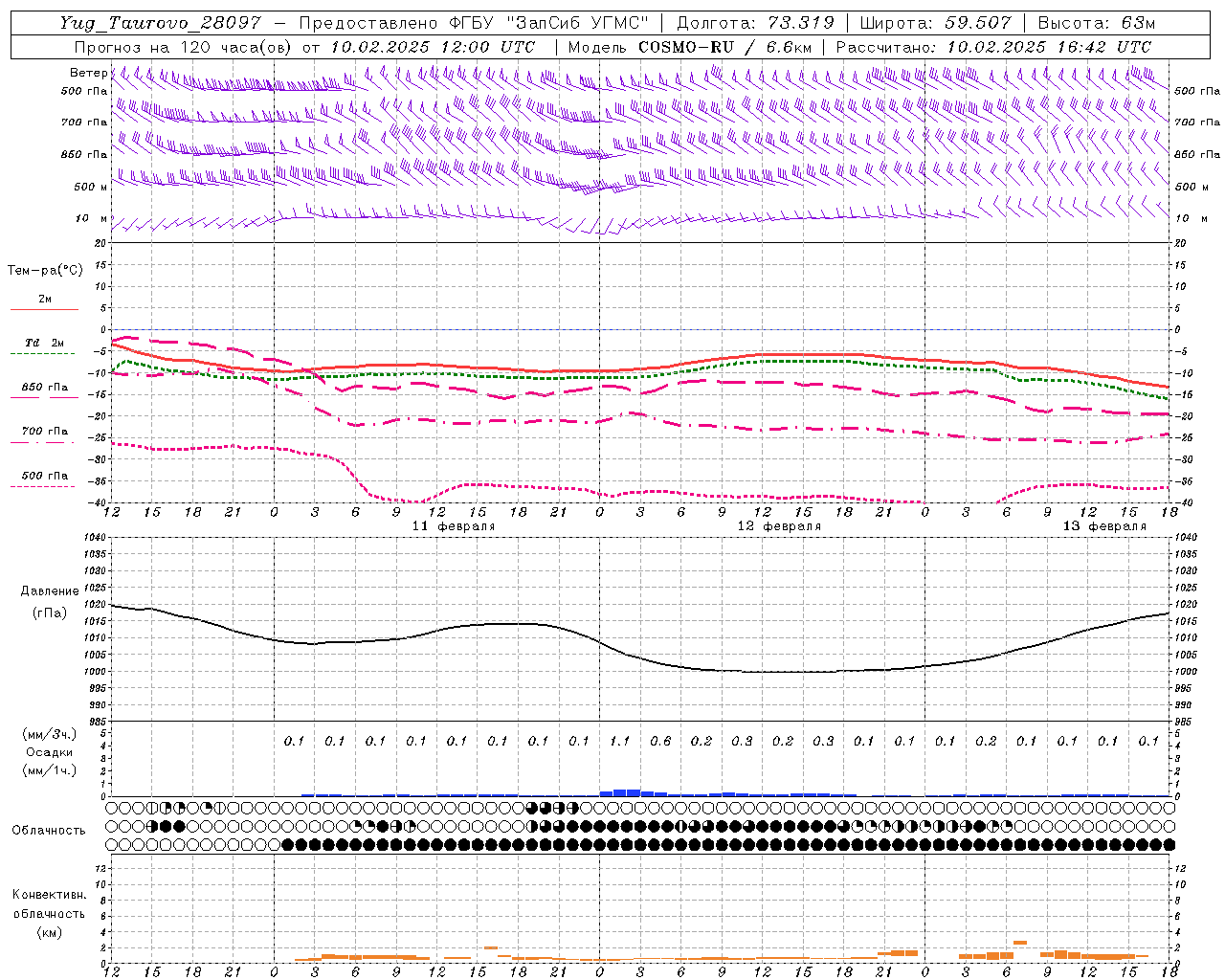Select the forecast start time 10.02.2025 12:00 UTC
This screenshot has height=980, width=1225.
[433, 47]
